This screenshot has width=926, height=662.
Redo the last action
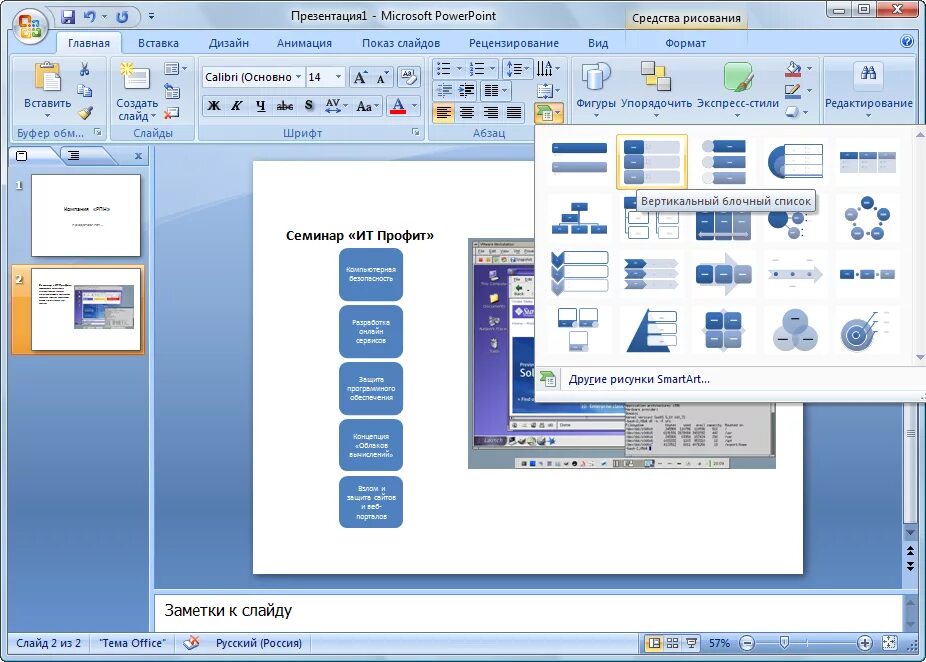coord(122,17)
